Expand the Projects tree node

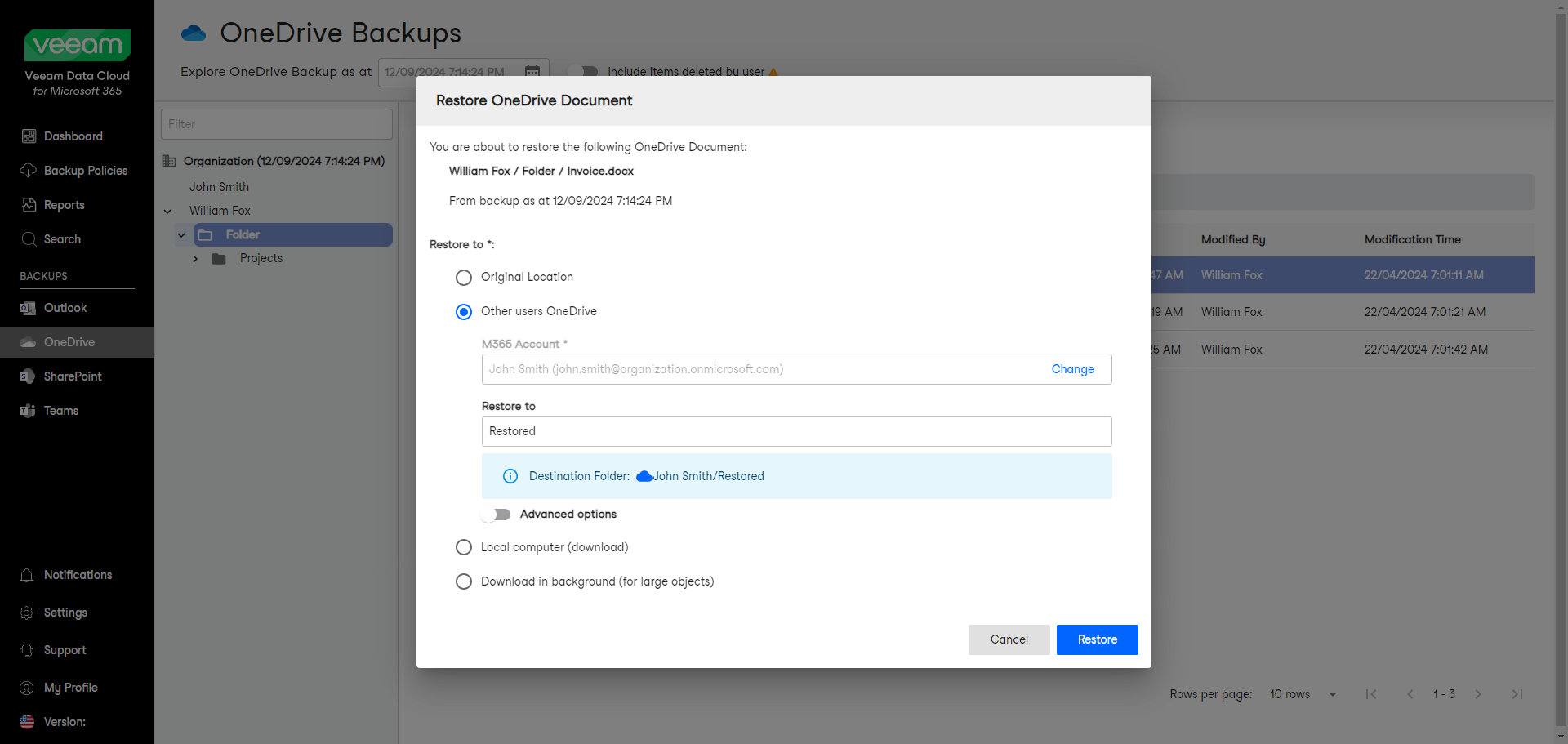pyautogui.click(x=195, y=259)
